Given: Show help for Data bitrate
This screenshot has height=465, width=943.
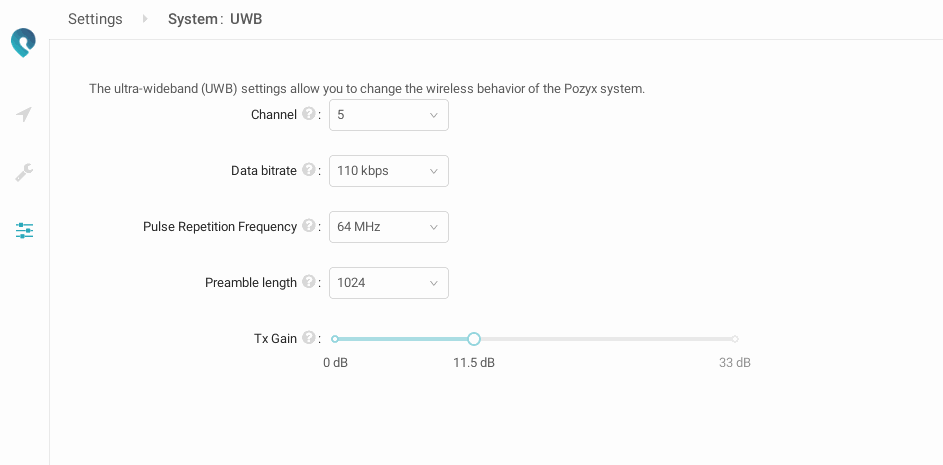Looking at the screenshot, I should point(309,170).
